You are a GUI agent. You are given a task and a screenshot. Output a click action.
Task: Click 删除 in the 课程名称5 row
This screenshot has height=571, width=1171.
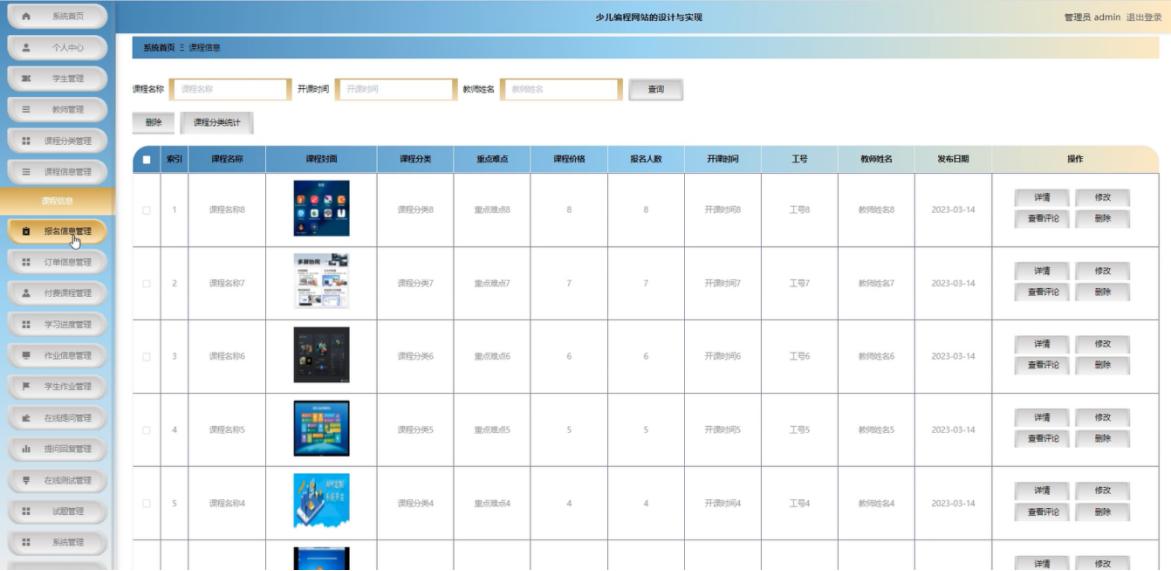pos(1102,439)
